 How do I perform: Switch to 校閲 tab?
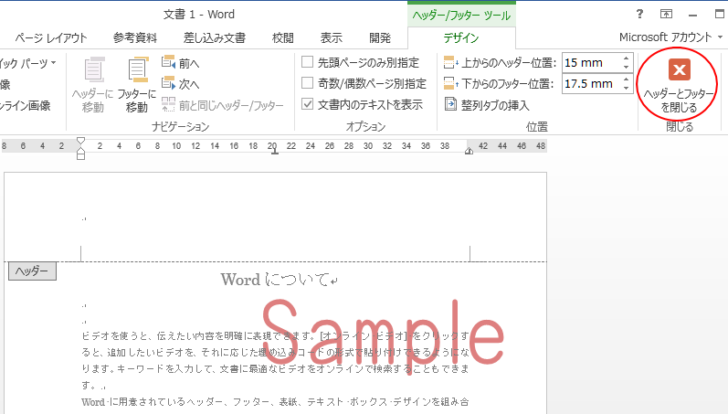(283, 38)
